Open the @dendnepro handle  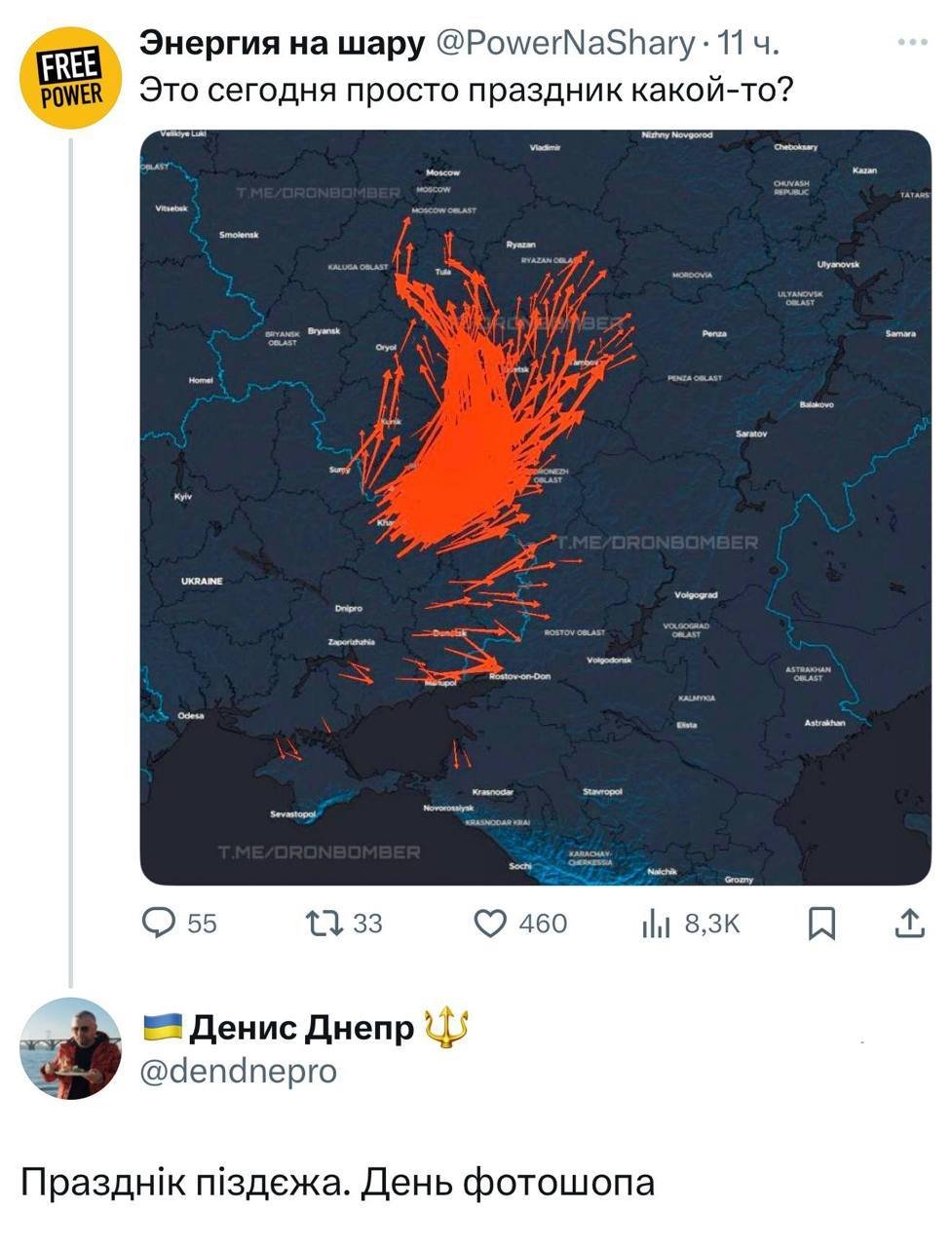(239, 1071)
